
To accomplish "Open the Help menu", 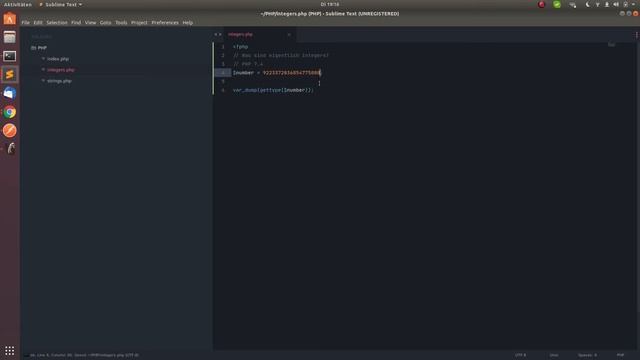I will click(188, 22).
